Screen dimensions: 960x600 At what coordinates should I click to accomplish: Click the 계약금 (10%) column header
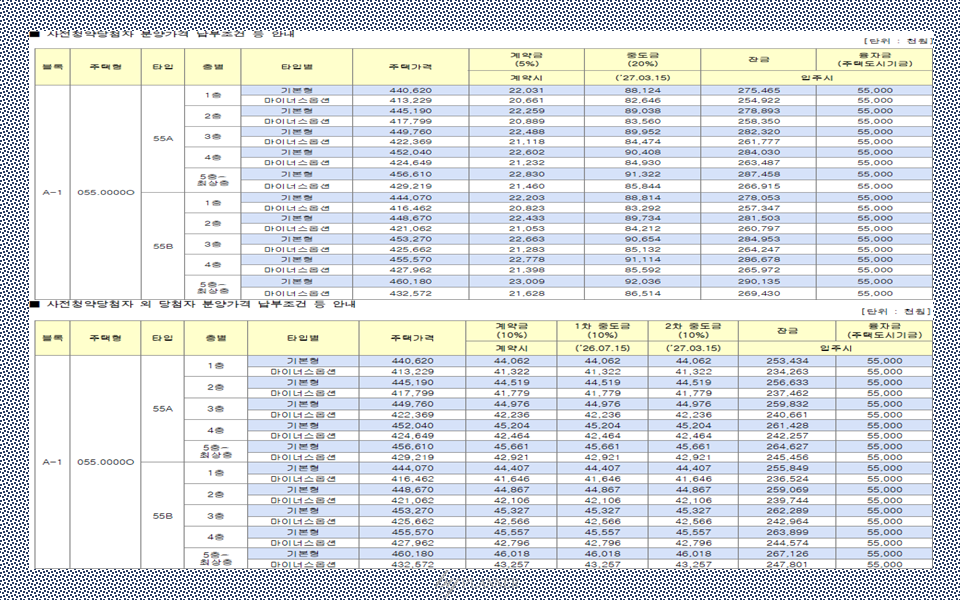coord(512,331)
